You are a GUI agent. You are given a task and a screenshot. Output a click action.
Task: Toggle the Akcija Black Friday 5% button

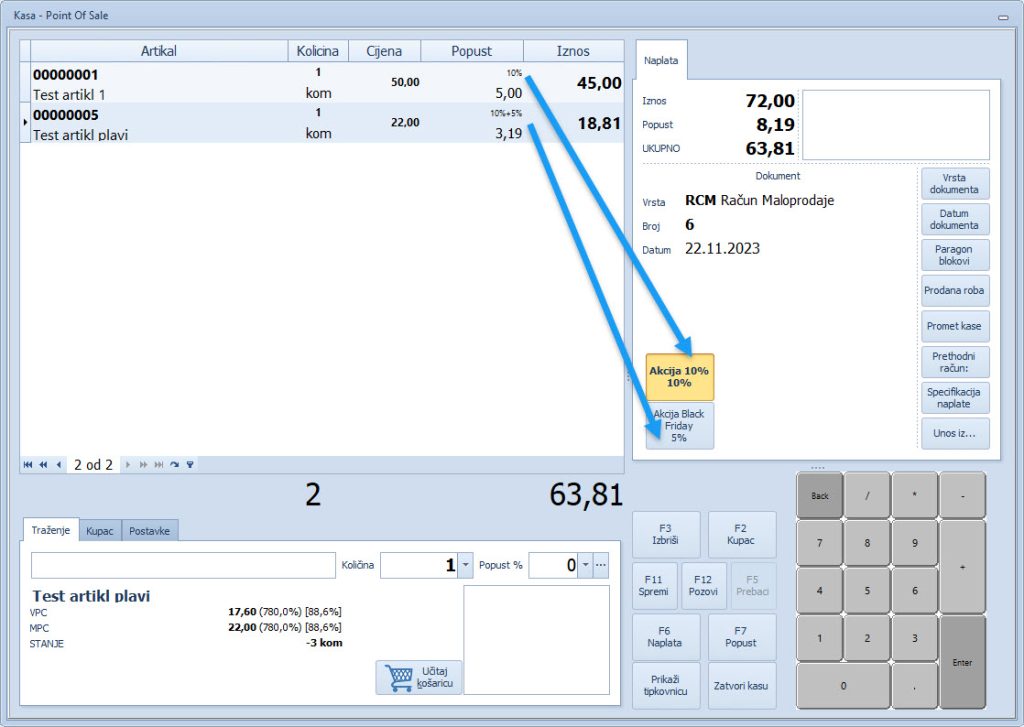click(x=680, y=426)
